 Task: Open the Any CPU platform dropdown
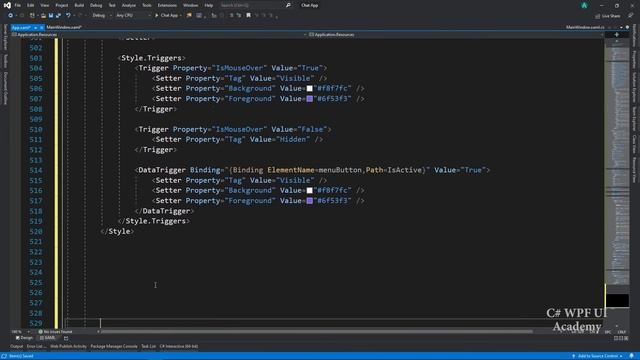click(133, 16)
